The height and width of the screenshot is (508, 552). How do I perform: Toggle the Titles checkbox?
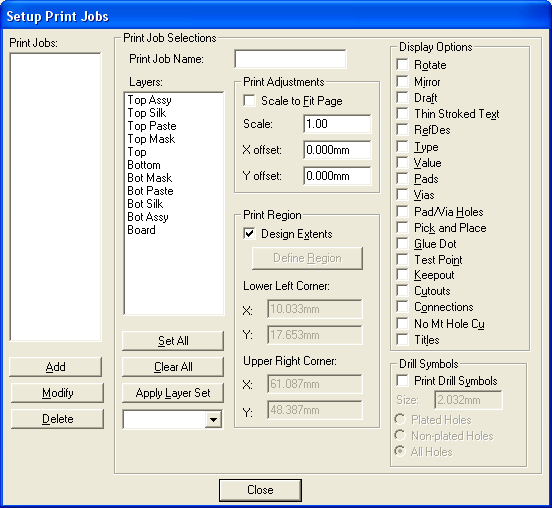[402, 339]
